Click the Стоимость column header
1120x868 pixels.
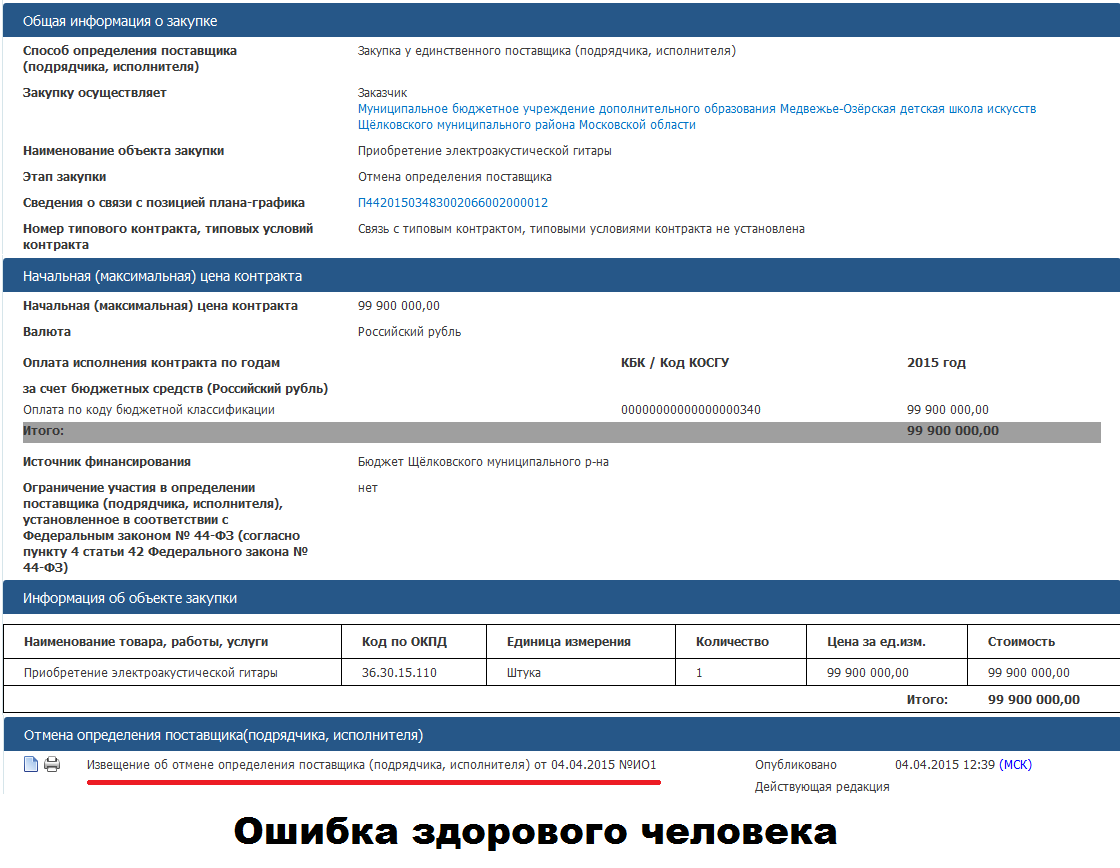coord(1044,642)
